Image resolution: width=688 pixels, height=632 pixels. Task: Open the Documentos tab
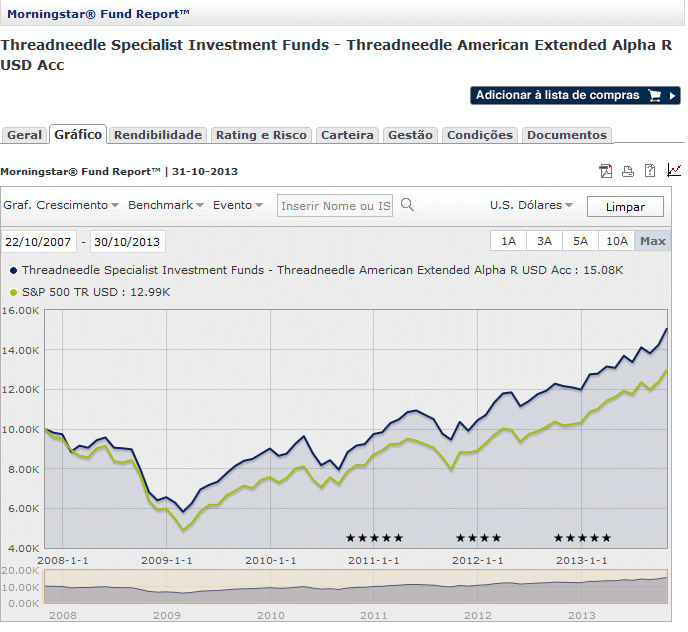pyautogui.click(x=567, y=135)
